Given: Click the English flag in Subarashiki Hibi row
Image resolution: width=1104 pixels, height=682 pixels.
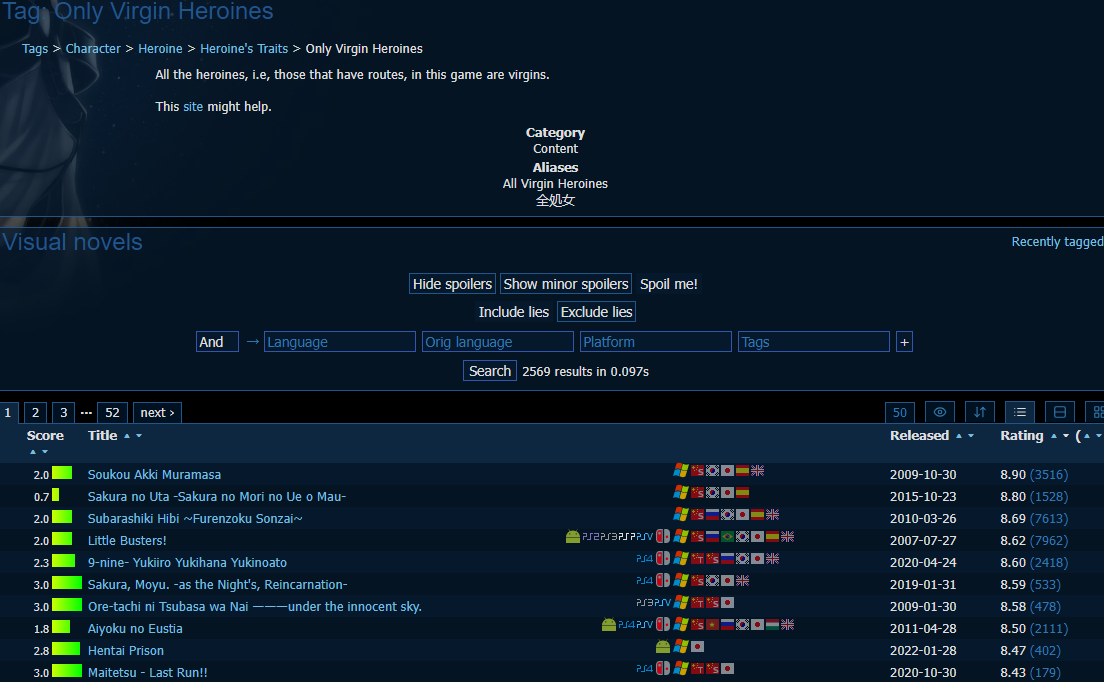Looking at the screenshot, I should (772, 514).
